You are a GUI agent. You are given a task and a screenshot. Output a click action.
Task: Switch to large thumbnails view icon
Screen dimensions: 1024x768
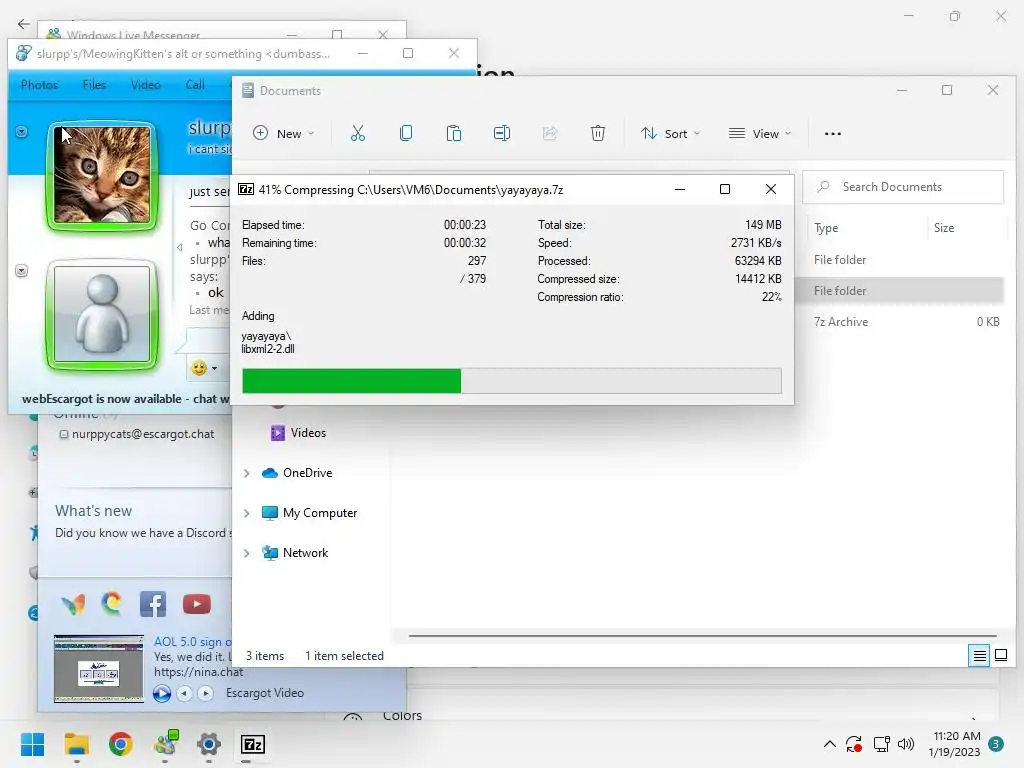(x=1000, y=655)
